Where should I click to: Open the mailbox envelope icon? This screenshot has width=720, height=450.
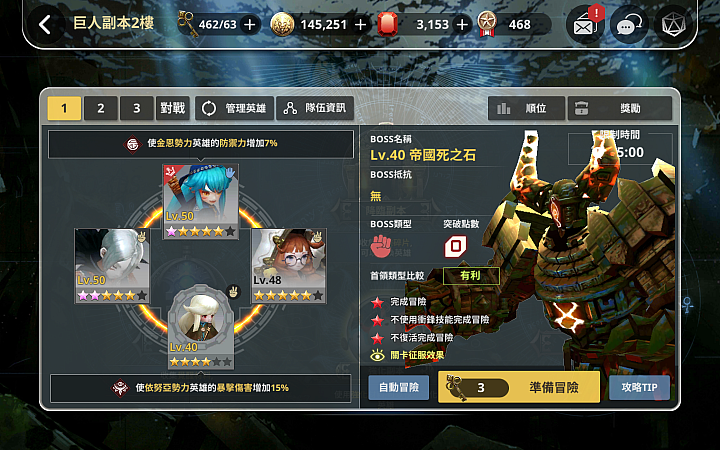tap(585, 25)
